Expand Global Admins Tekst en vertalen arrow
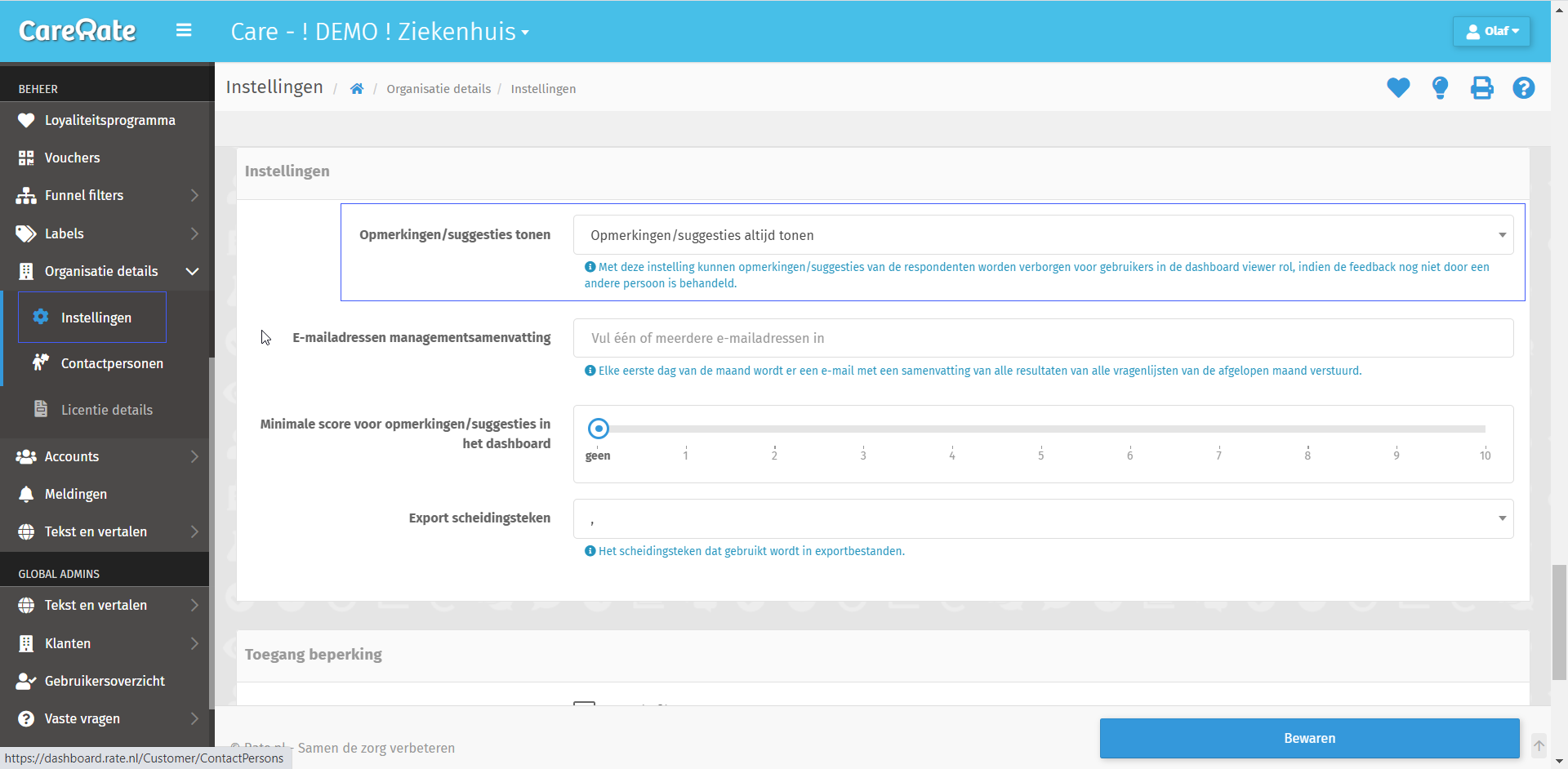The width and height of the screenshot is (1568, 769). click(194, 605)
